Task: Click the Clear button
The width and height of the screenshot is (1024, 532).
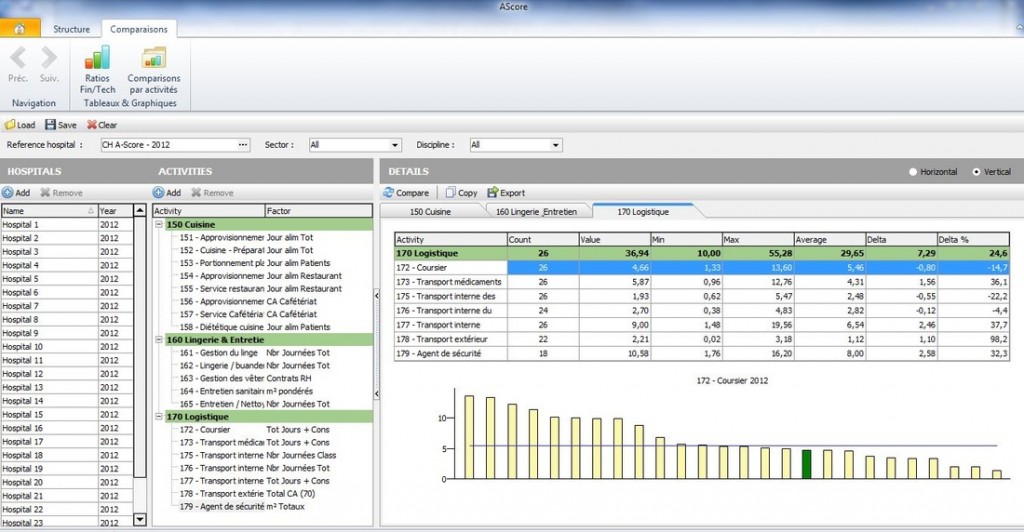Action: [x=102, y=125]
